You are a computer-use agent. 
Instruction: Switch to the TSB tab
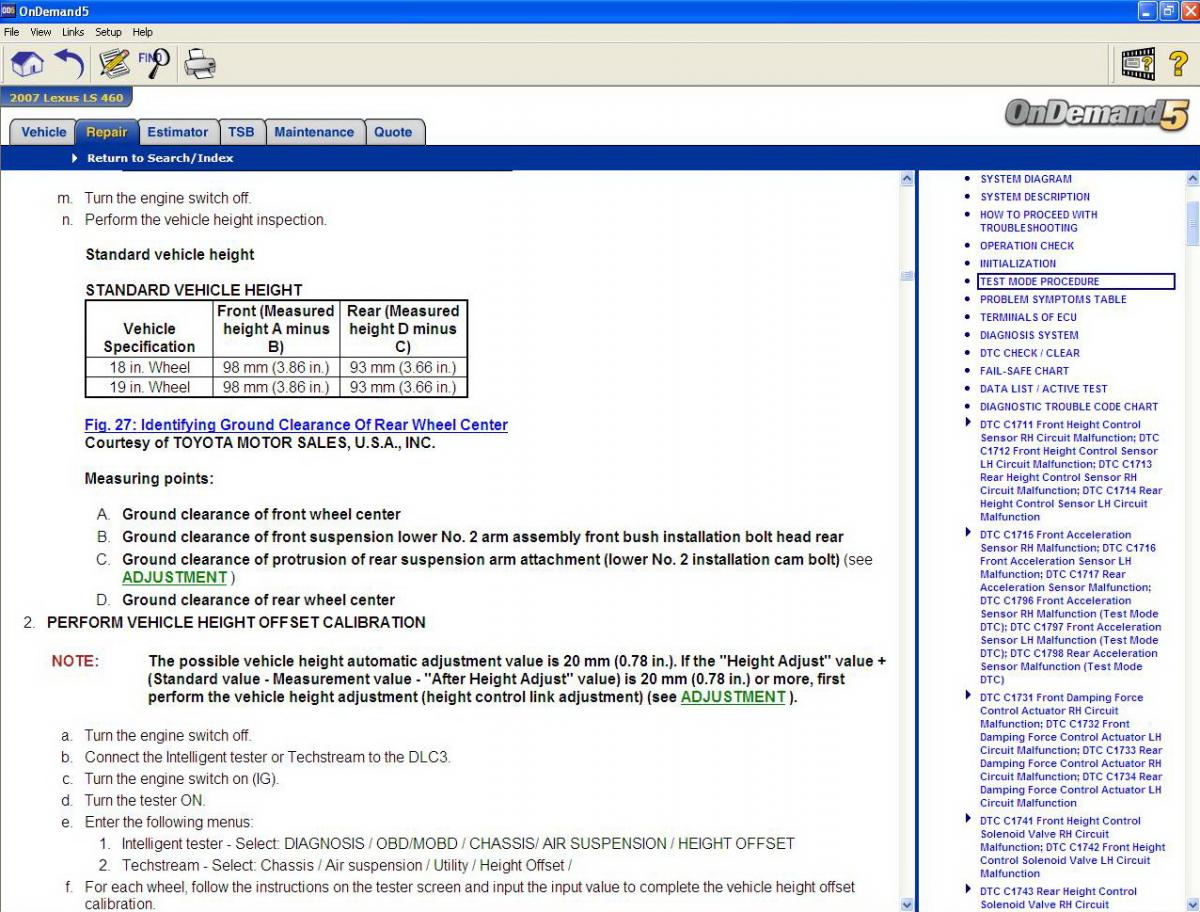(241, 132)
